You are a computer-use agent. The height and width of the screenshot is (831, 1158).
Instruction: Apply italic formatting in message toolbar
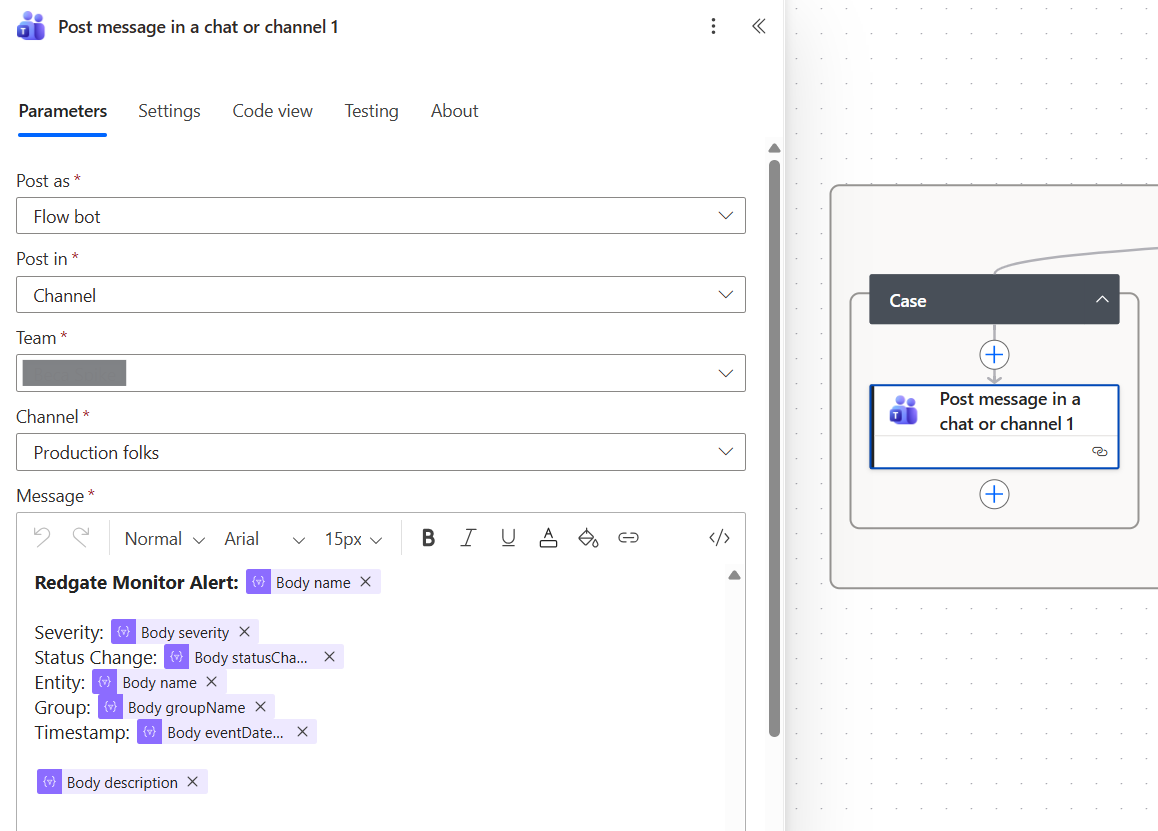pos(467,538)
